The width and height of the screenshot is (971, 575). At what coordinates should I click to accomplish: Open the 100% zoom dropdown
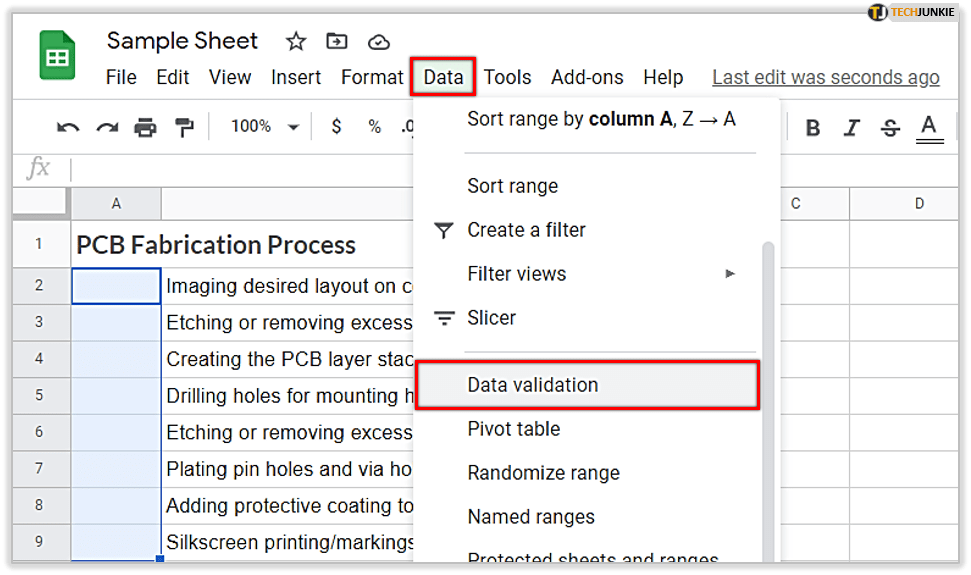[x=264, y=127]
